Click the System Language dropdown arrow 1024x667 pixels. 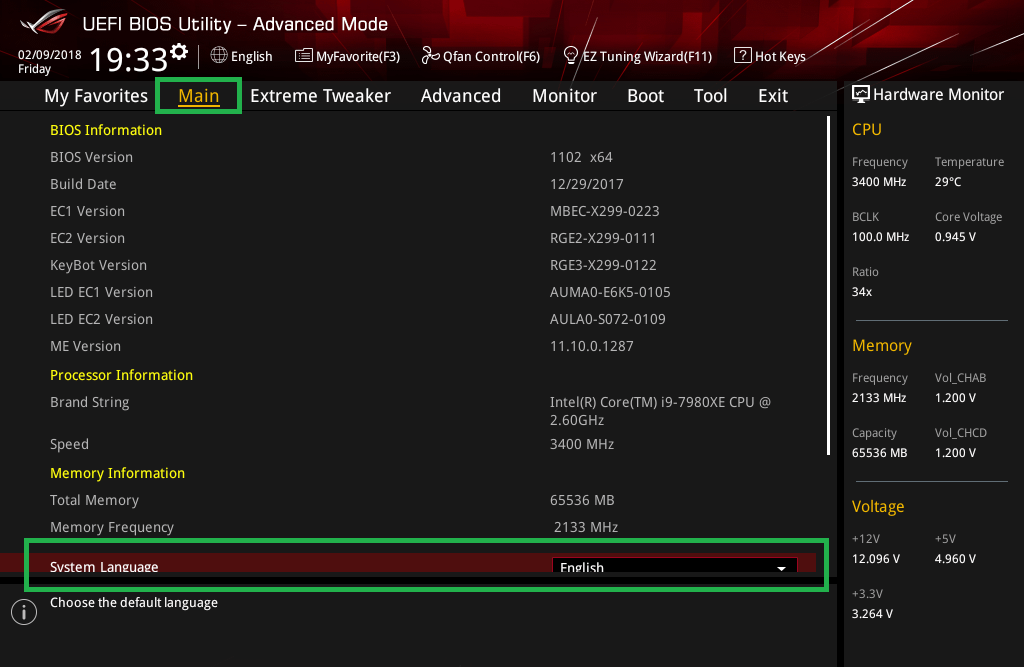pyautogui.click(x=781, y=568)
